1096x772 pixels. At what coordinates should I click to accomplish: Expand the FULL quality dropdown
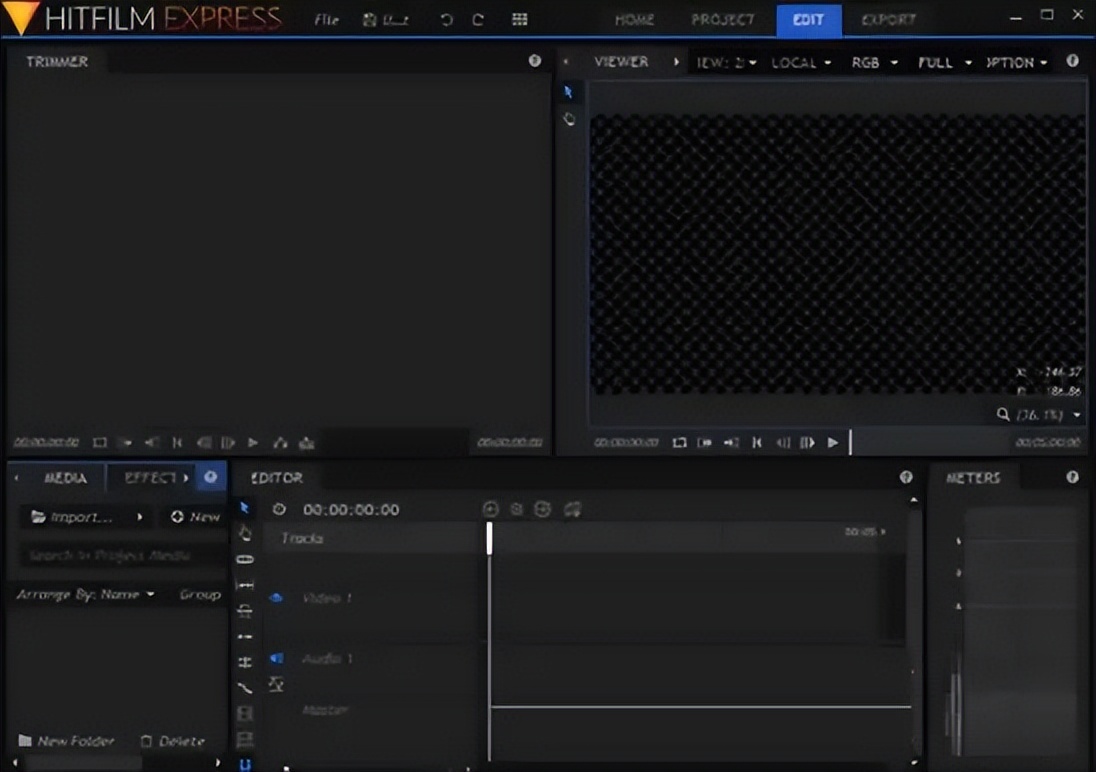click(x=944, y=62)
